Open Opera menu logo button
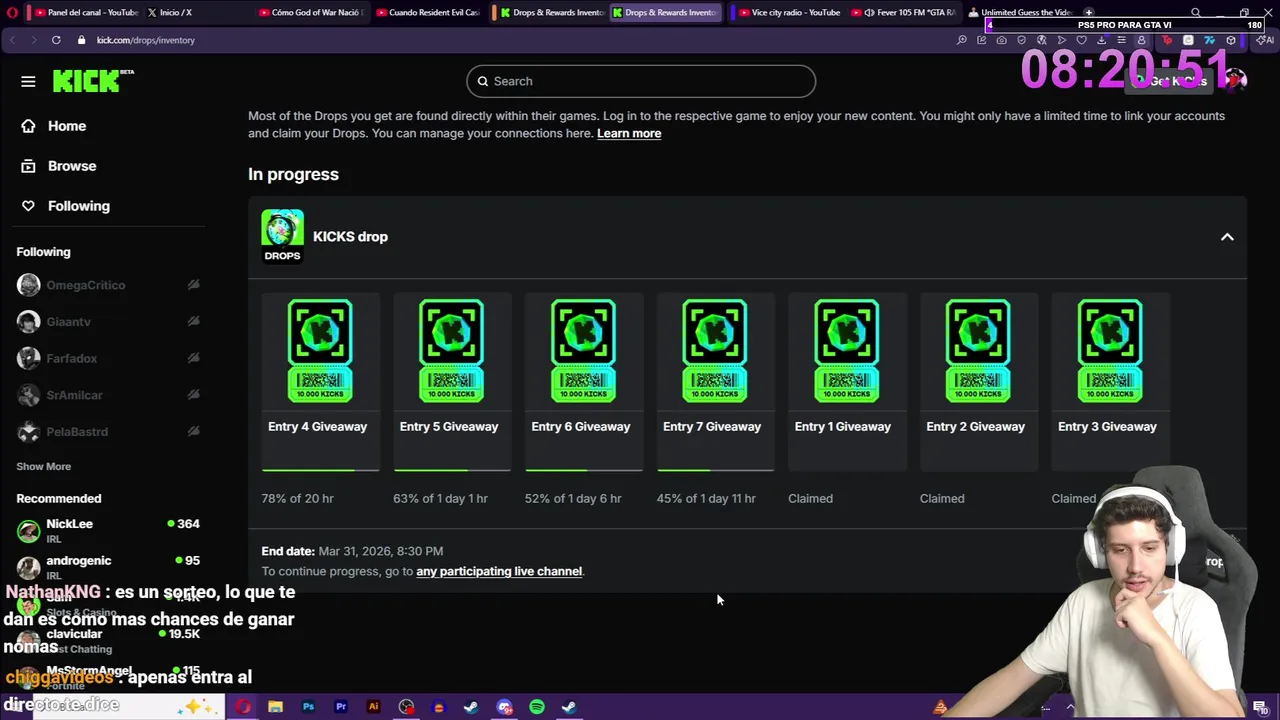 (12, 12)
